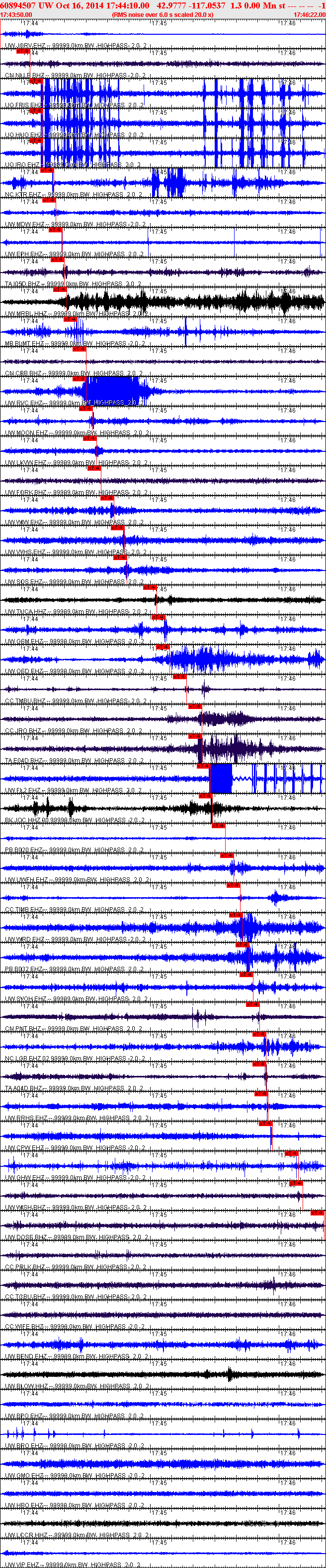
Task: Click the NC KTR EHZ station label
Action: click(x=23, y=195)
